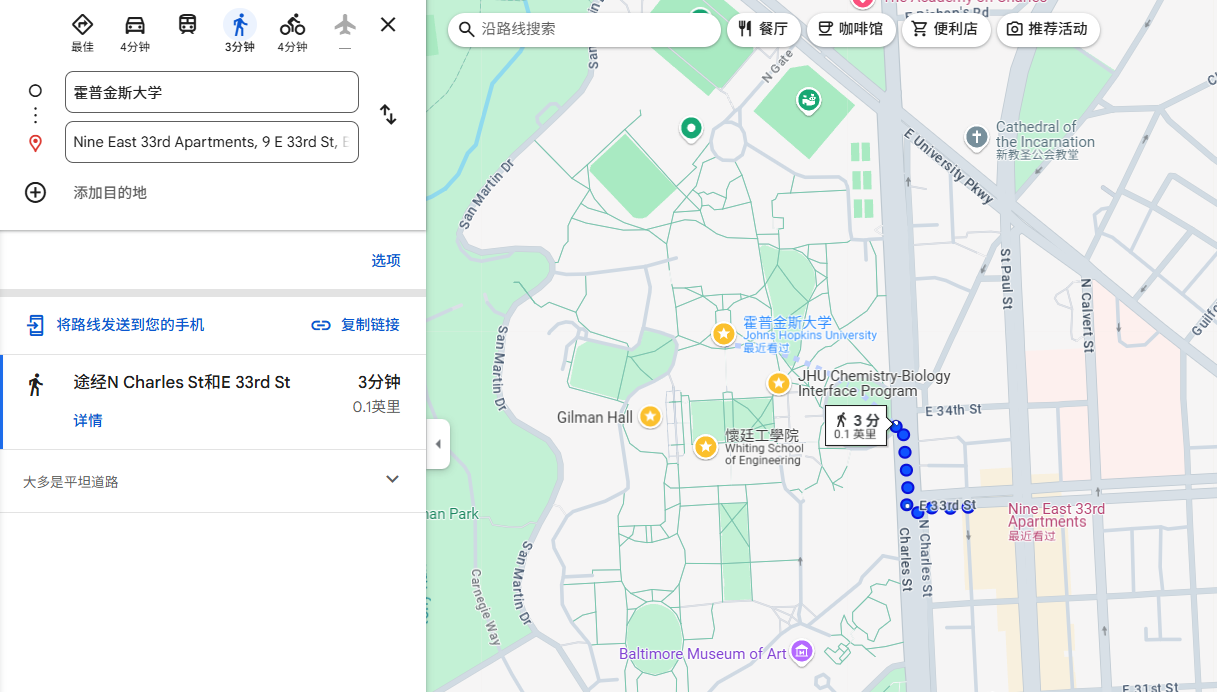
Task: Select the driving travel mode icon
Action: 135,26
